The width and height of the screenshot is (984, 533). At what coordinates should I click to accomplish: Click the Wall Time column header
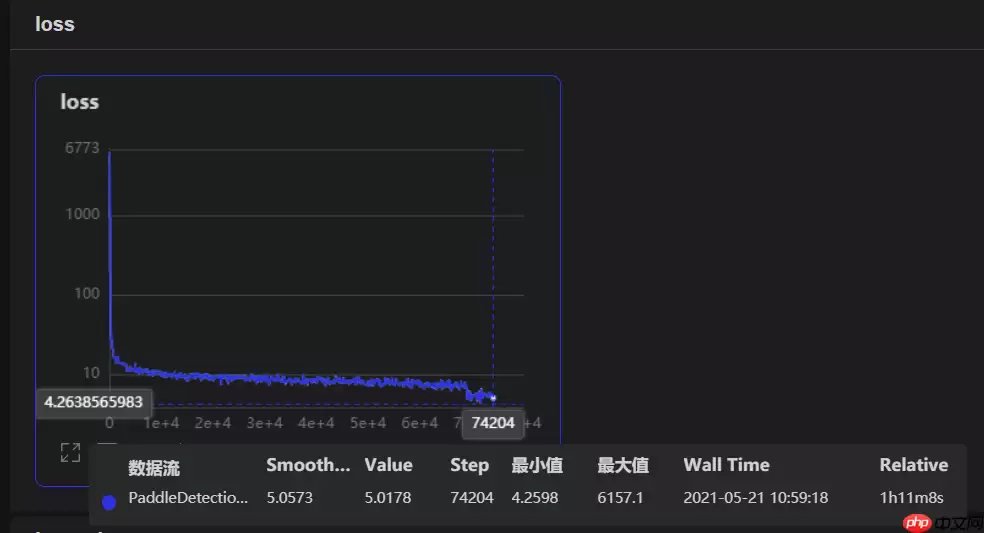coord(726,465)
